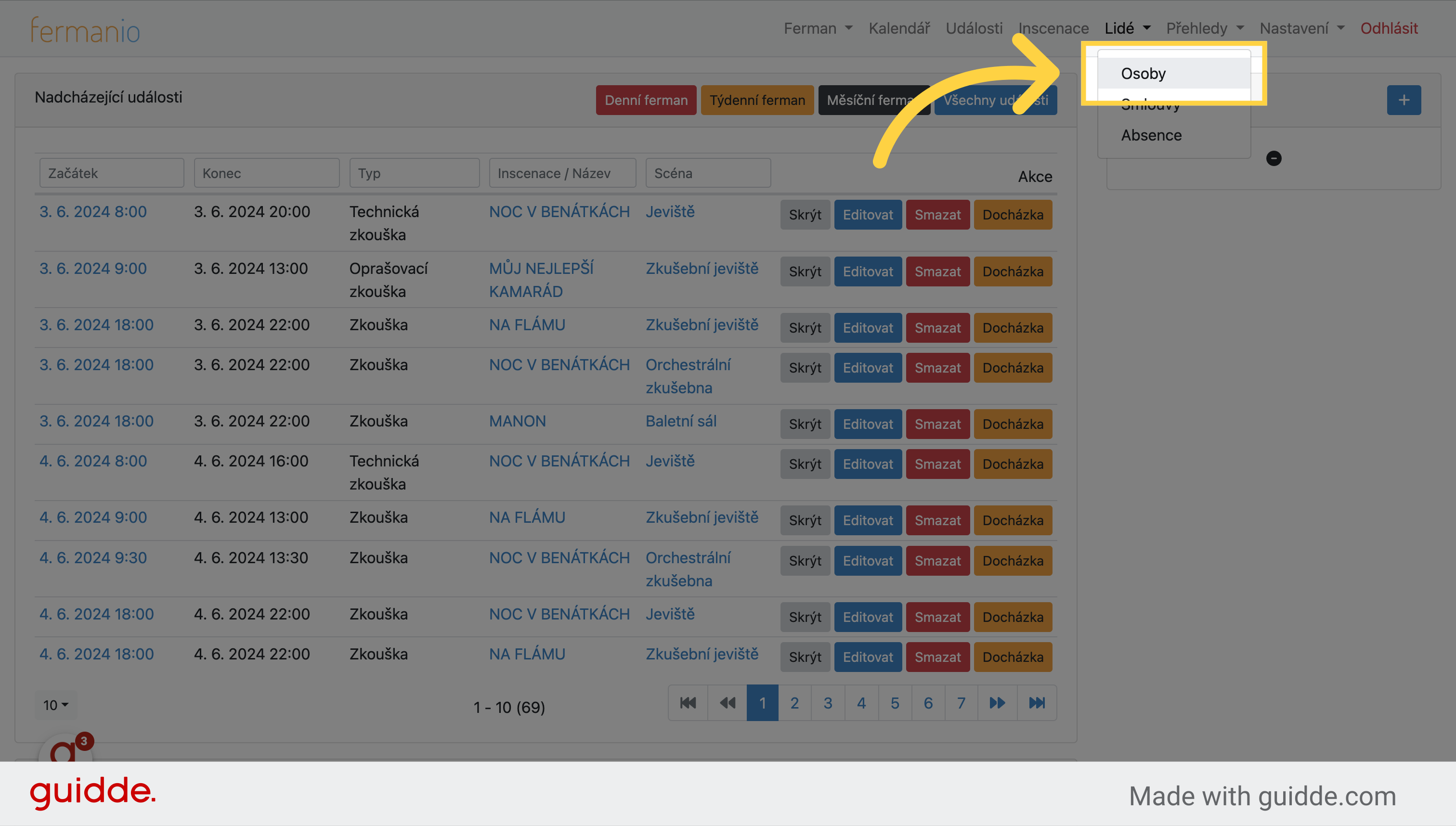Image resolution: width=1456 pixels, height=826 pixels.
Task: Click the Měsíční ferman button
Action: click(x=874, y=100)
